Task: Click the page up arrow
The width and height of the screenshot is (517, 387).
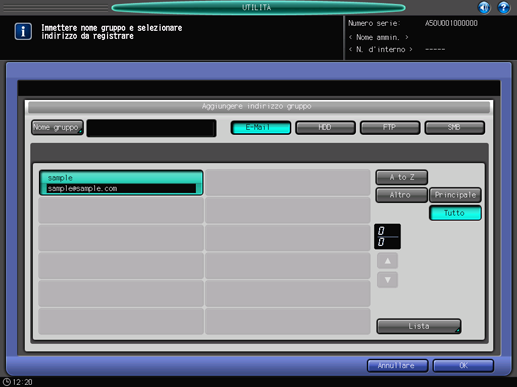Action: 387,261
